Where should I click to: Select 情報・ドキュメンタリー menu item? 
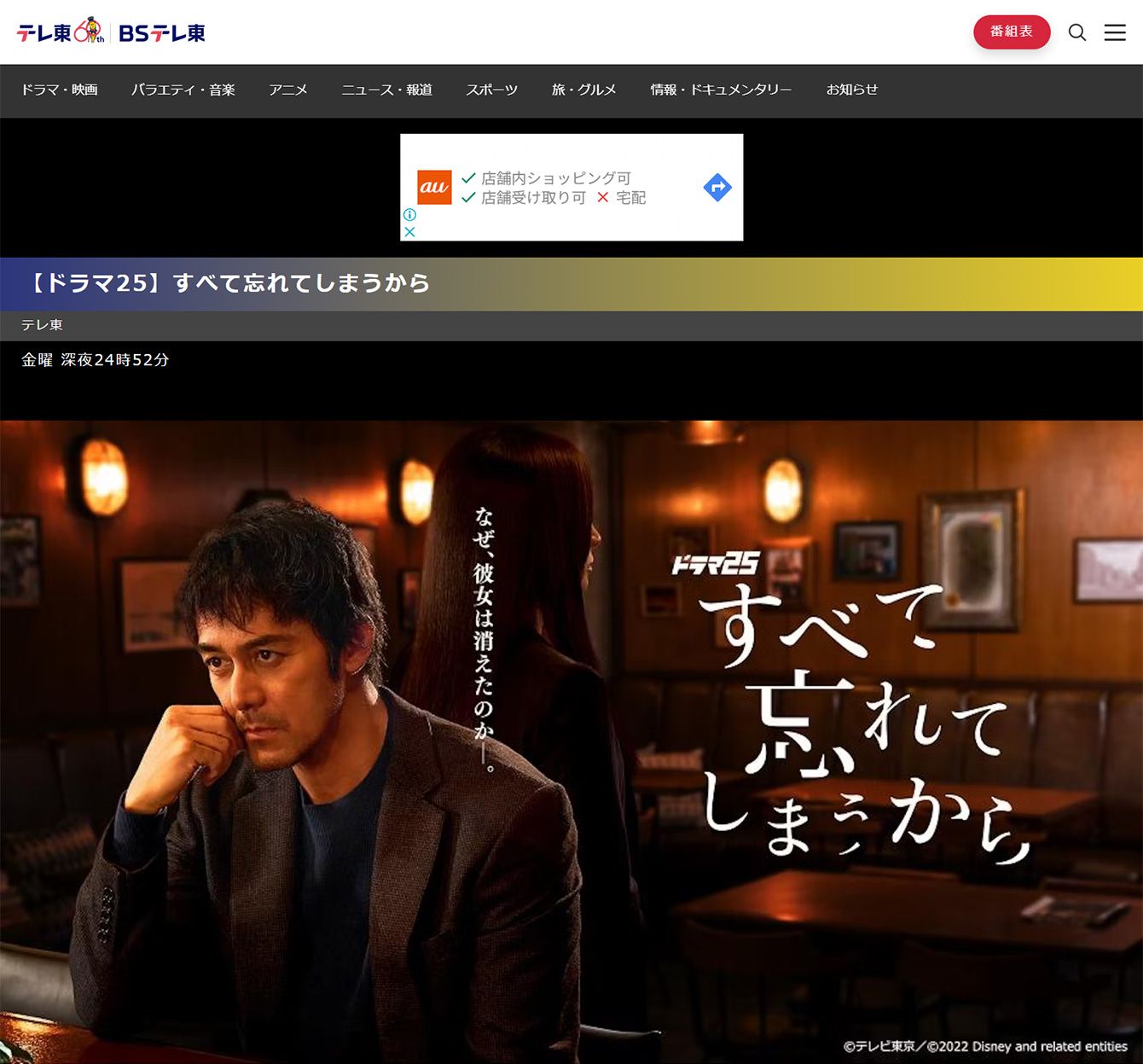[x=721, y=90]
